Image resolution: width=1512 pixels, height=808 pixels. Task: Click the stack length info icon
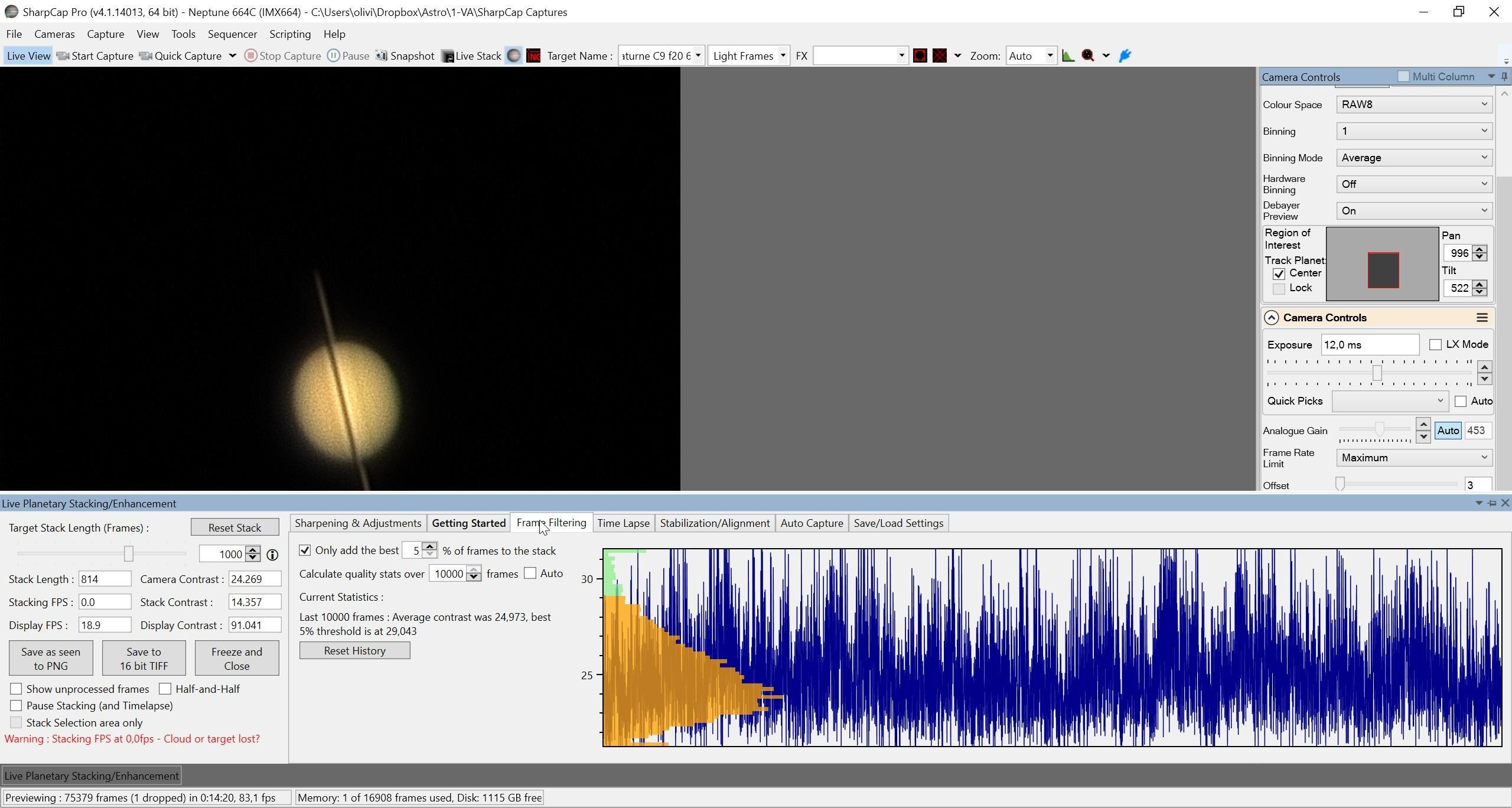(x=272, y=555)
